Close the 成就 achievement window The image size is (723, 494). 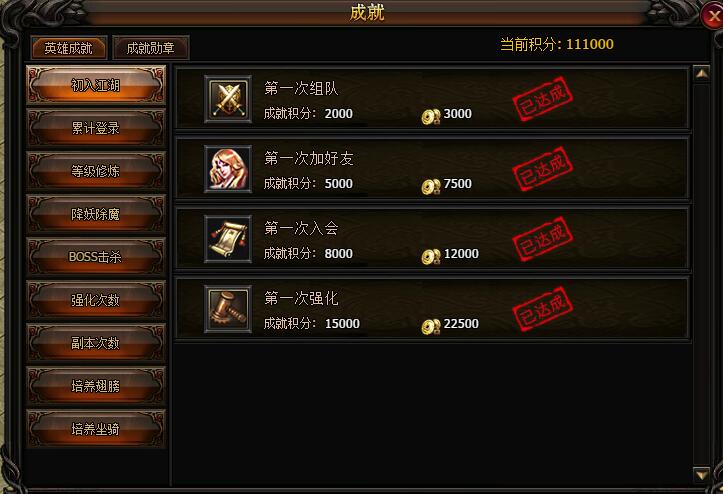[713, 17]
